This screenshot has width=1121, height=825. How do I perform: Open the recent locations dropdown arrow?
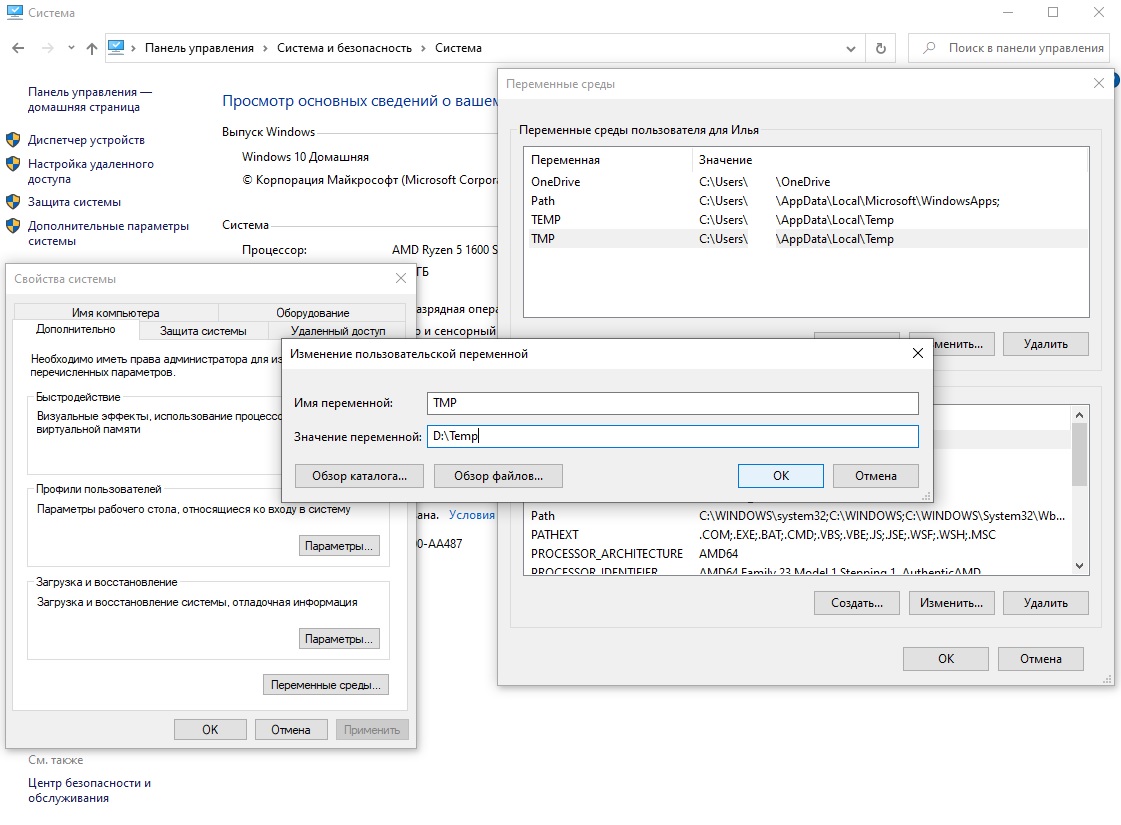point(71,48)
